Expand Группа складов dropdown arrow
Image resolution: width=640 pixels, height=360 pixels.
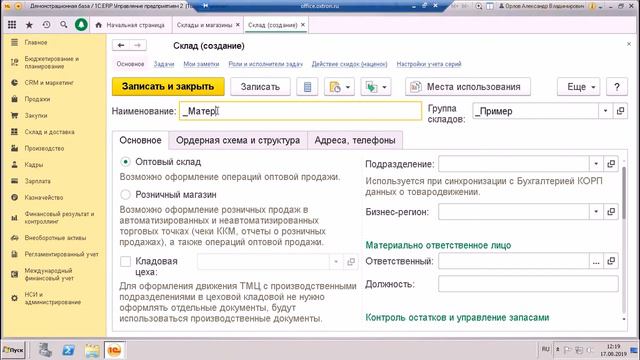[x=605, y=111]
